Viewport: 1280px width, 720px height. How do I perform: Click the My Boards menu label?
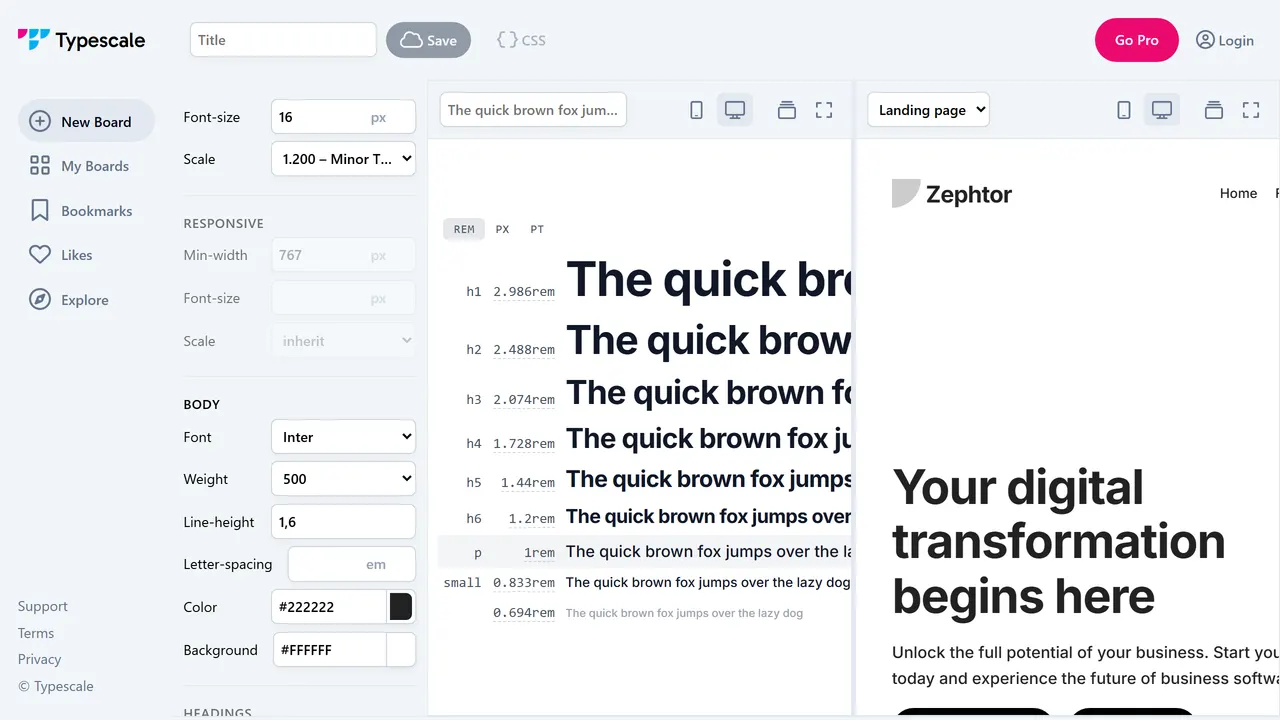point(95,166)
